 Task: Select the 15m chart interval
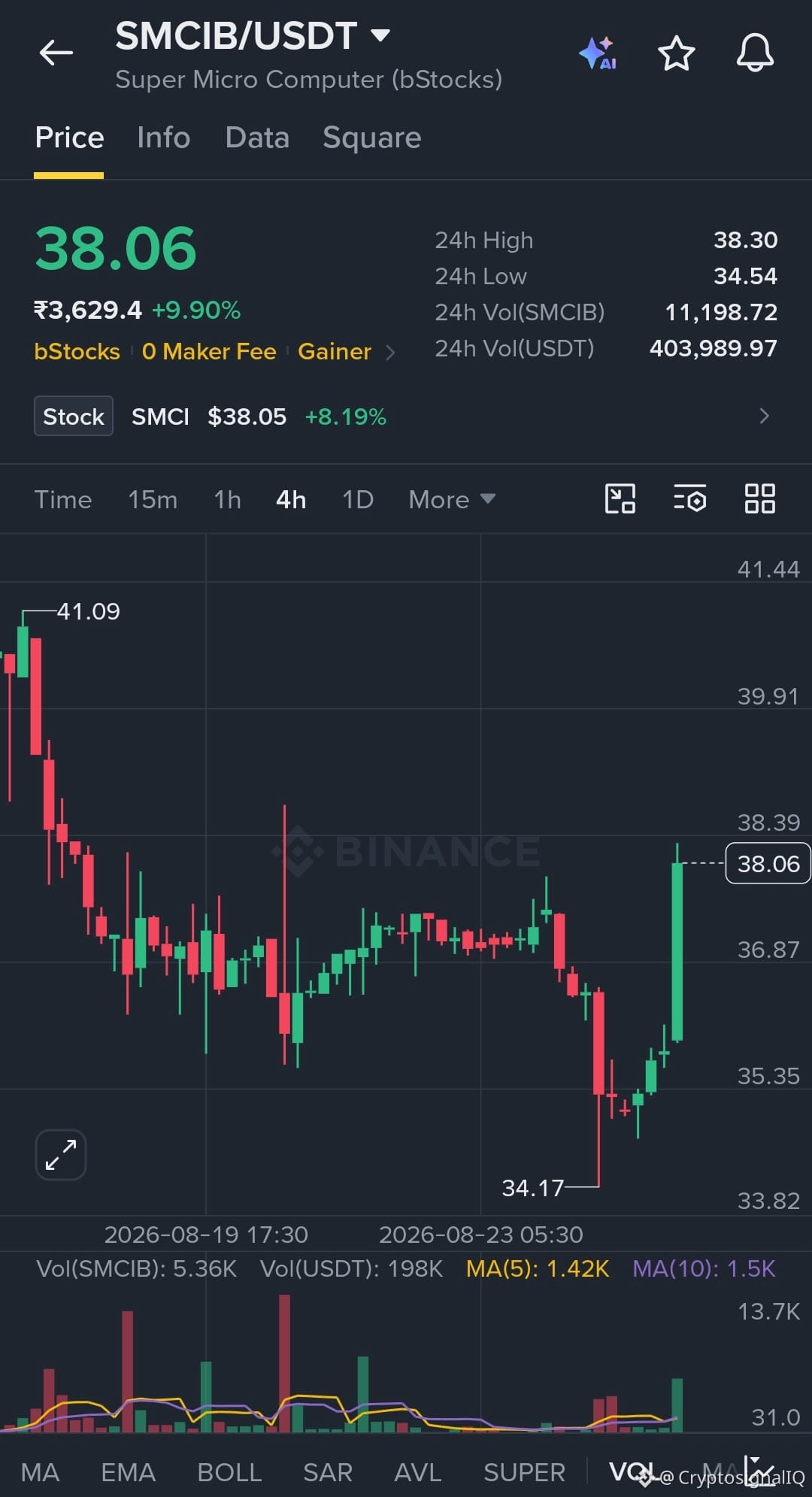pos(153,500)
